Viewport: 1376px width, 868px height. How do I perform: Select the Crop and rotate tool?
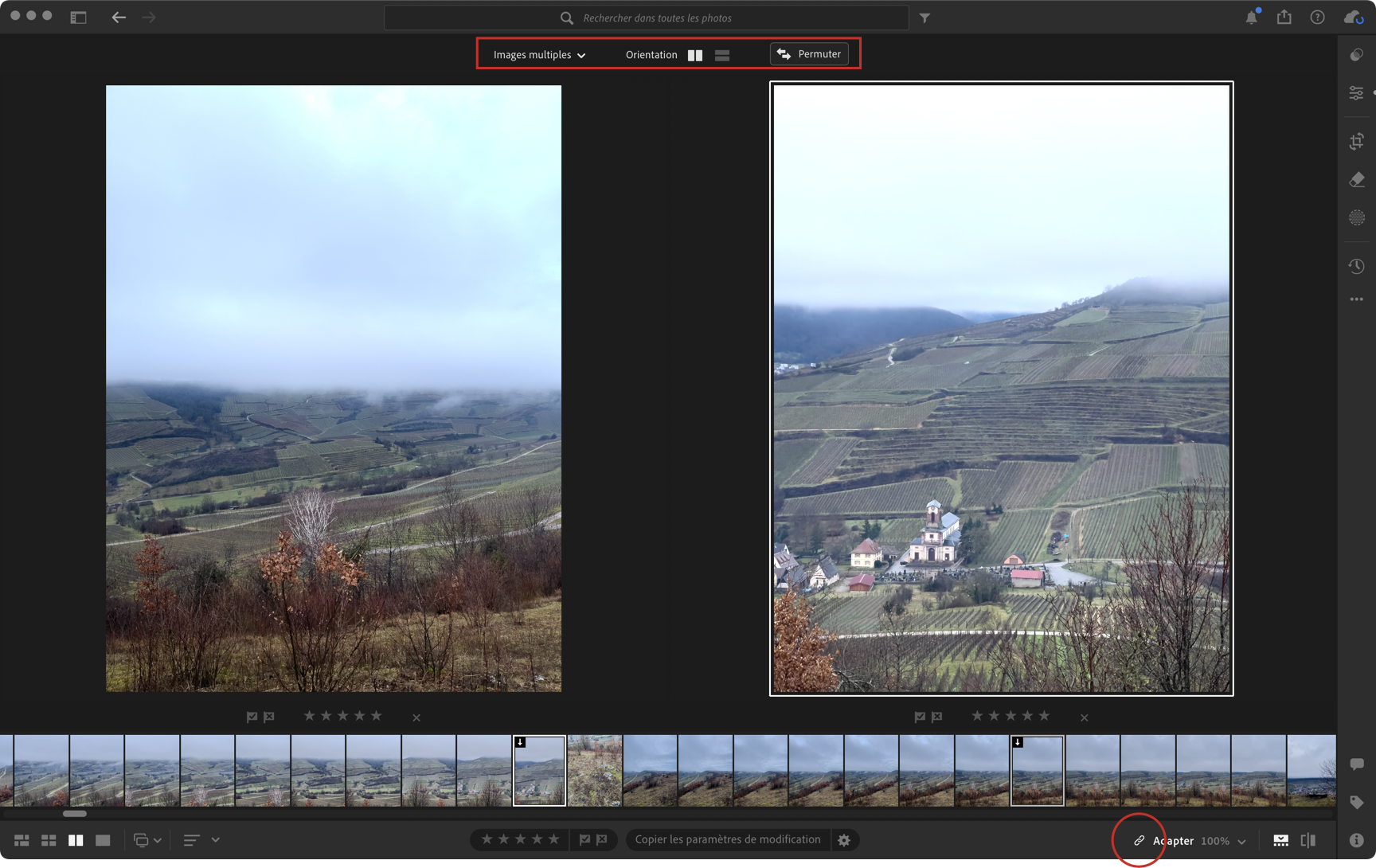tap(1357, 142)
